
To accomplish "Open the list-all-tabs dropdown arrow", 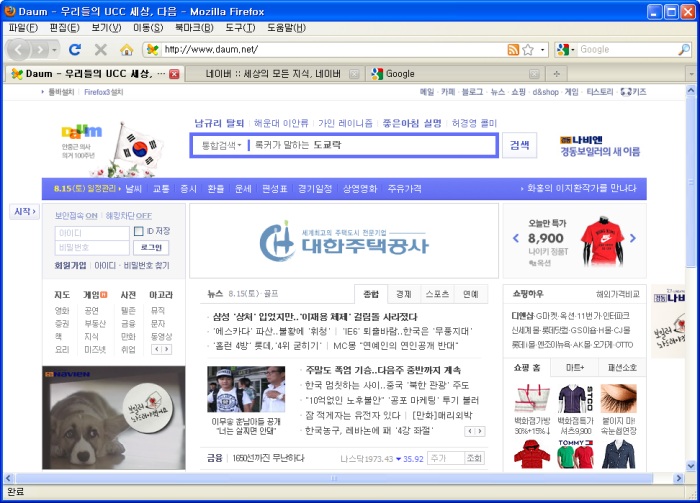I will pos(692,74).
